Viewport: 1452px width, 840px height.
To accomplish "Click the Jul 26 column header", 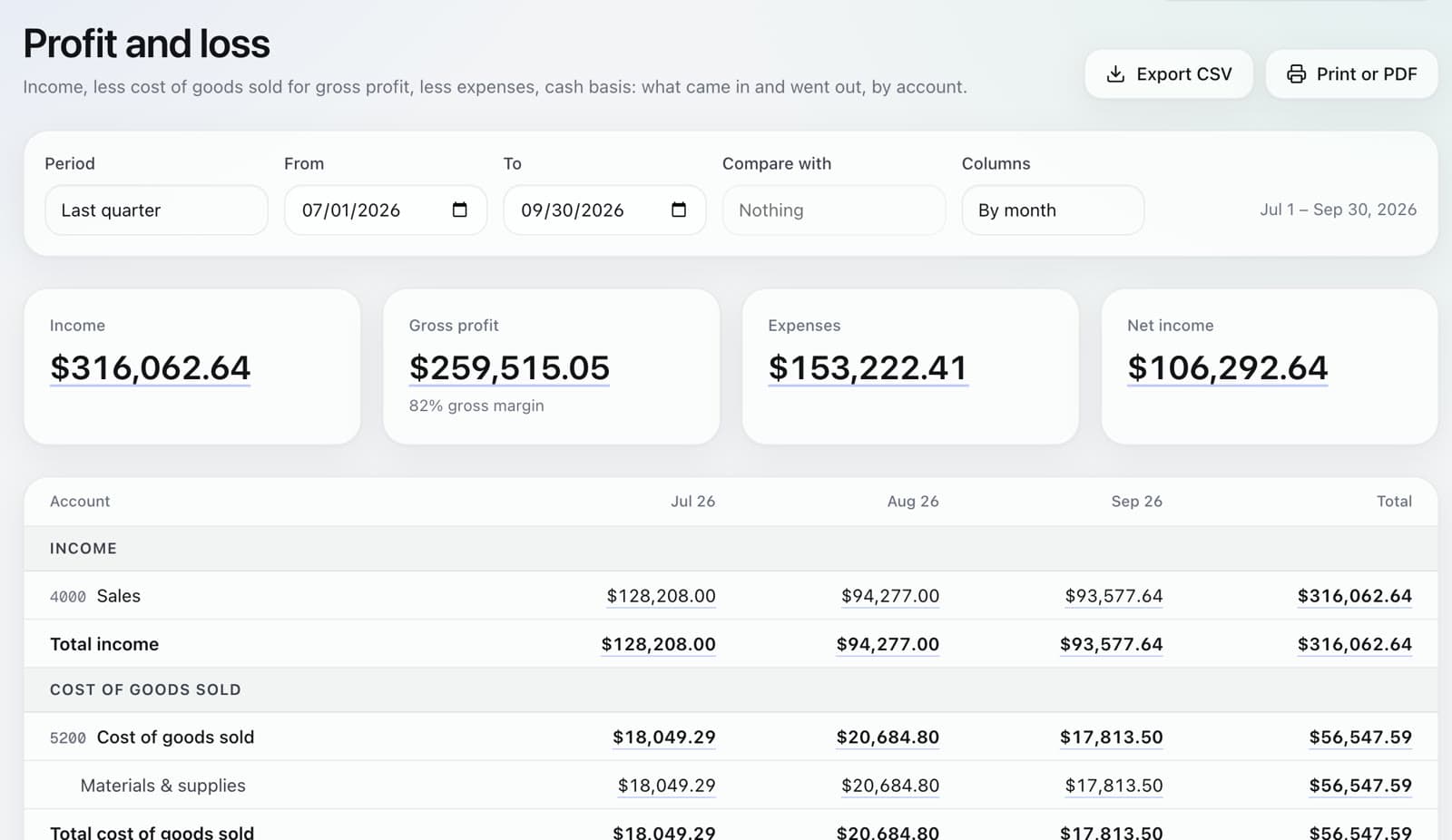I will [692, 502].
